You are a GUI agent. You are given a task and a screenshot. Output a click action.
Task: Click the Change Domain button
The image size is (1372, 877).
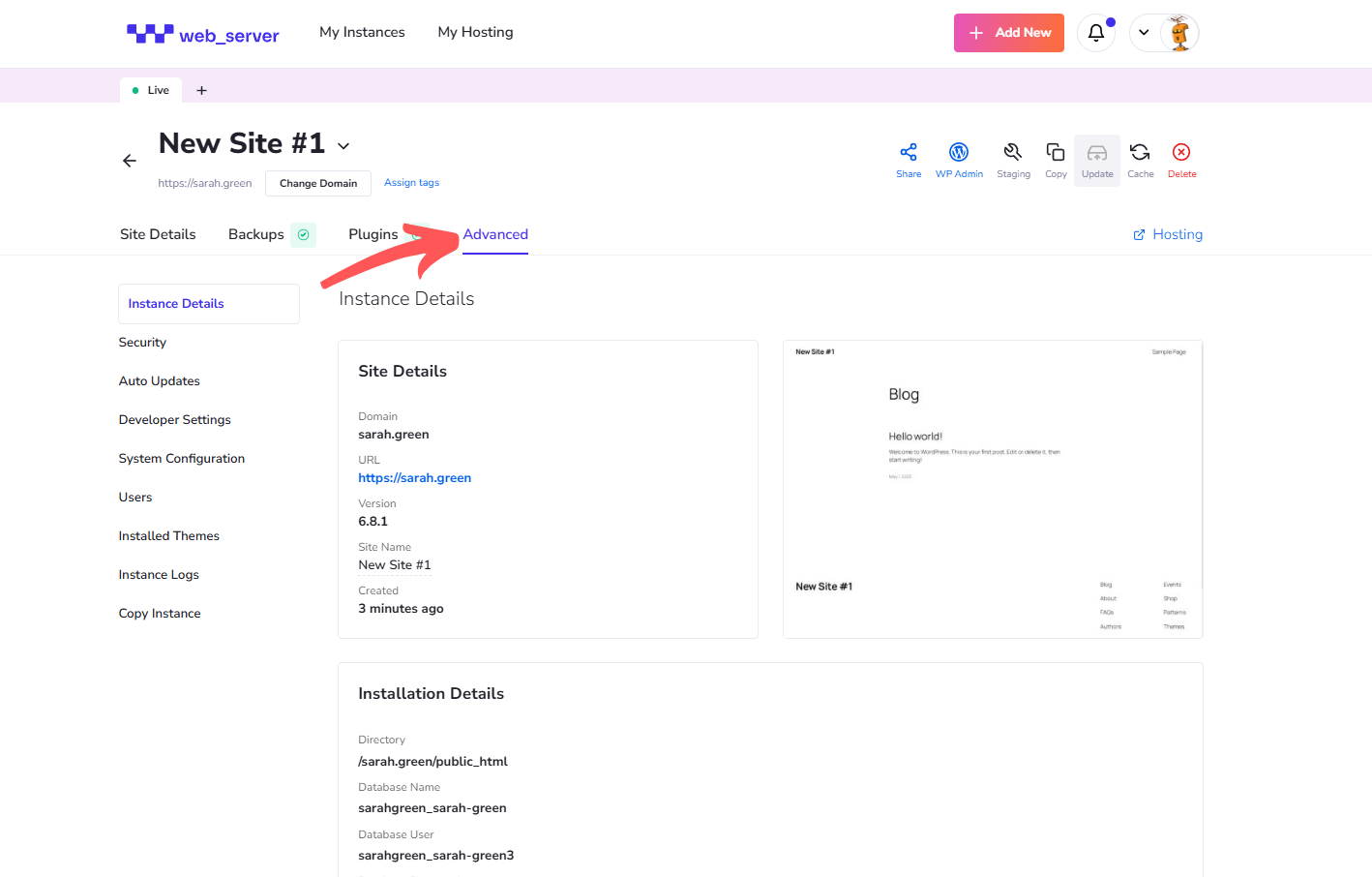(x=318, y=183)
